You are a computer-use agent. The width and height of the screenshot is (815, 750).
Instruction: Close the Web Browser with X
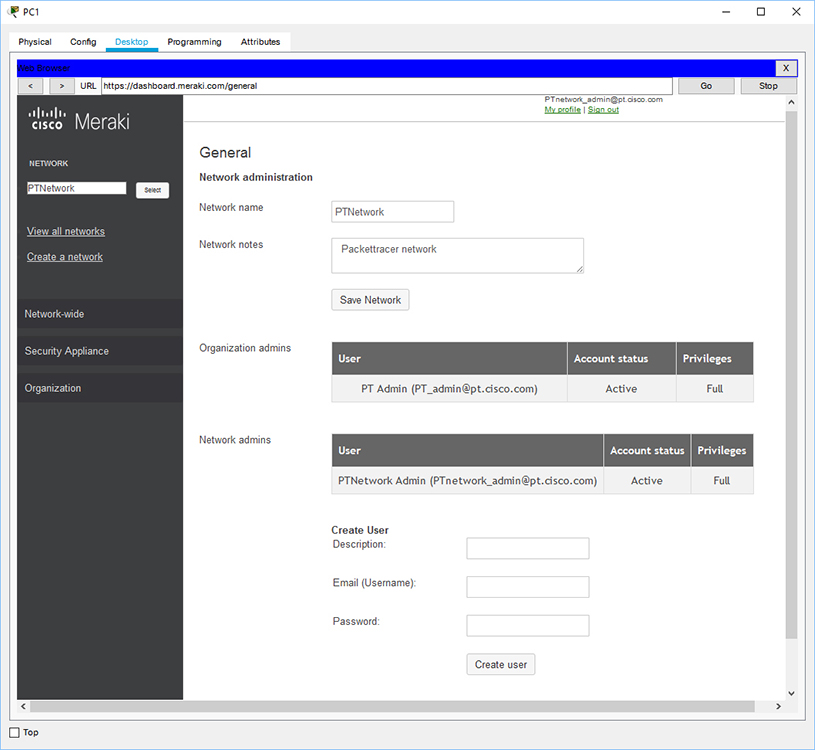pyautogui.click(x=786, y=68)
